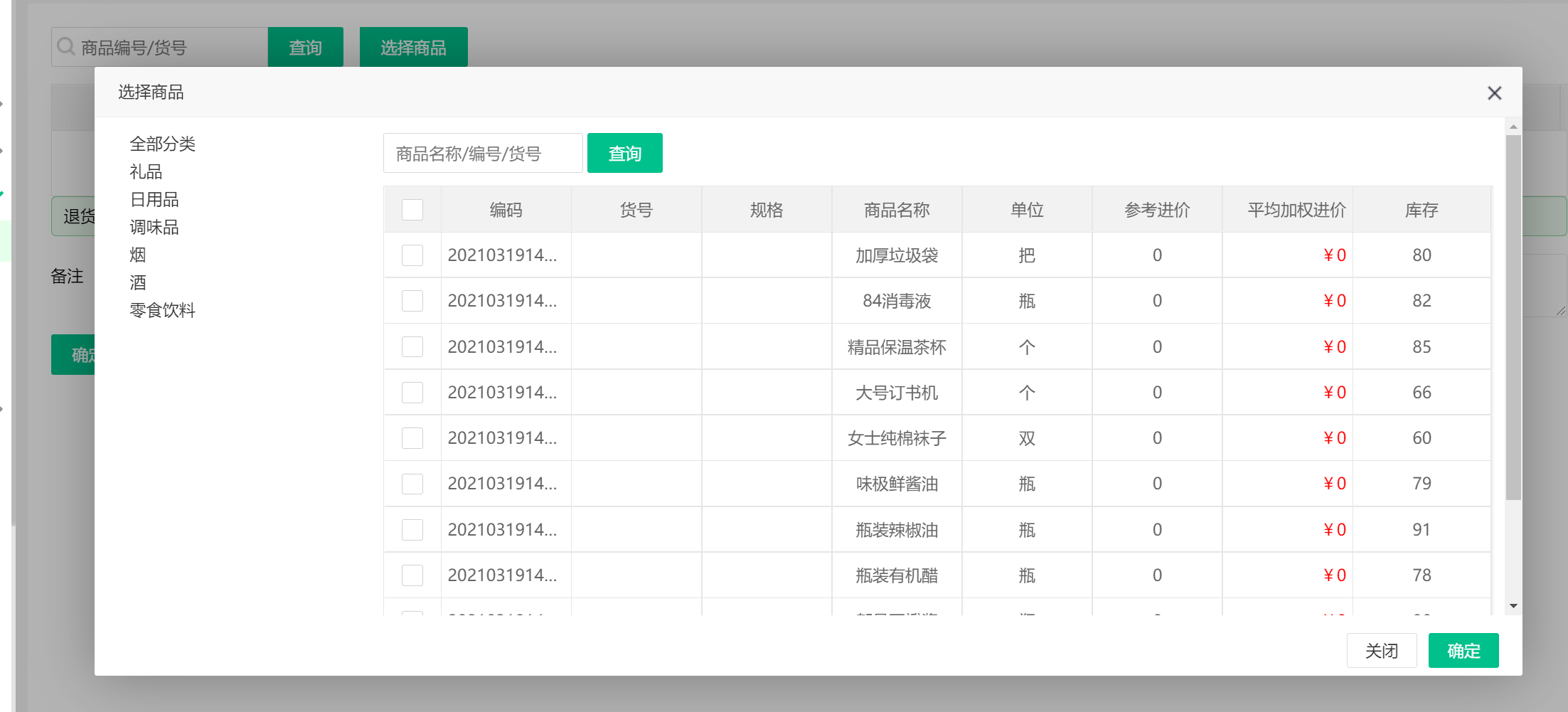Click the 确定 confirm button
Screen dimensions: 1568x712
pyautogui.click(x=1463, y=650)
